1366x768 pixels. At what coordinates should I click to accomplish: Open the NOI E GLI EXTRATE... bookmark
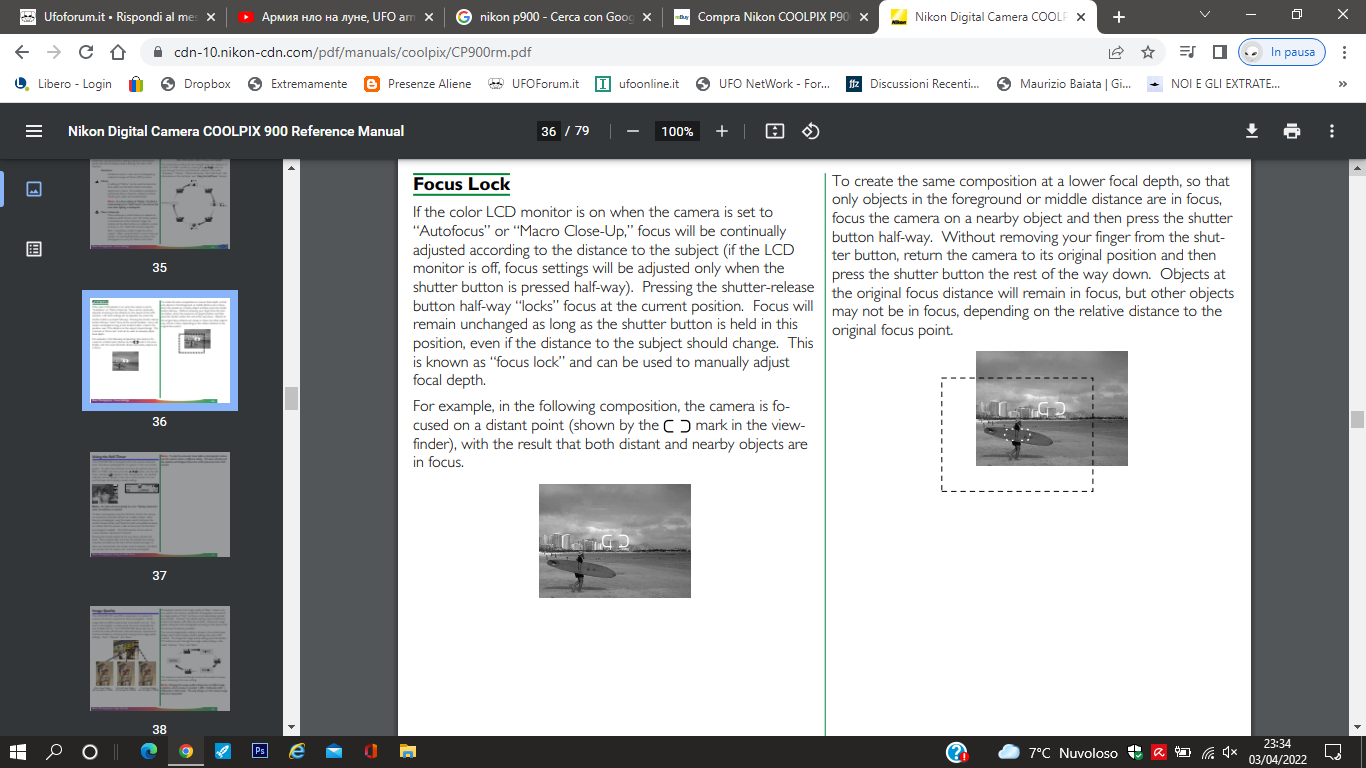[1213, 84]
